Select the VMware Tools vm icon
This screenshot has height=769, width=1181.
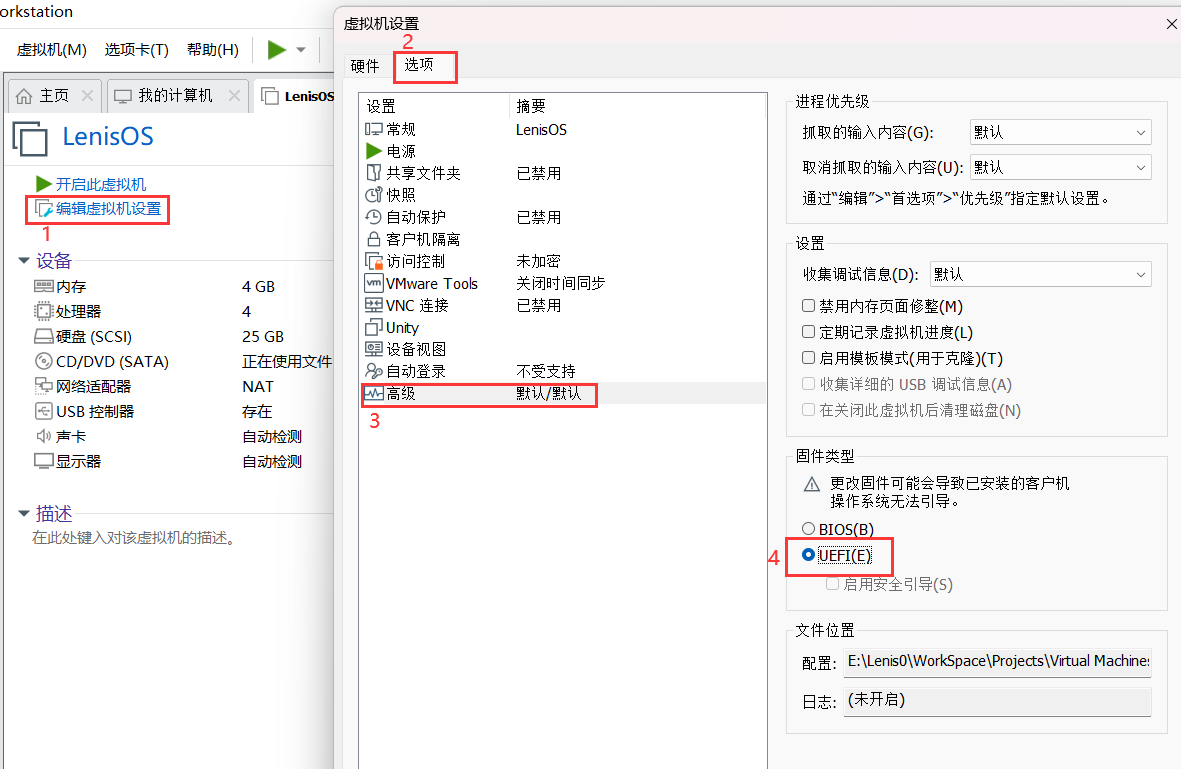(374, 283)
